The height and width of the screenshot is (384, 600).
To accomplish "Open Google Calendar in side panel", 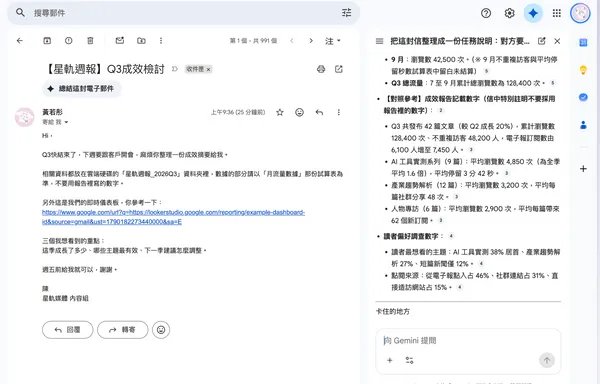I will click(583, 42).
